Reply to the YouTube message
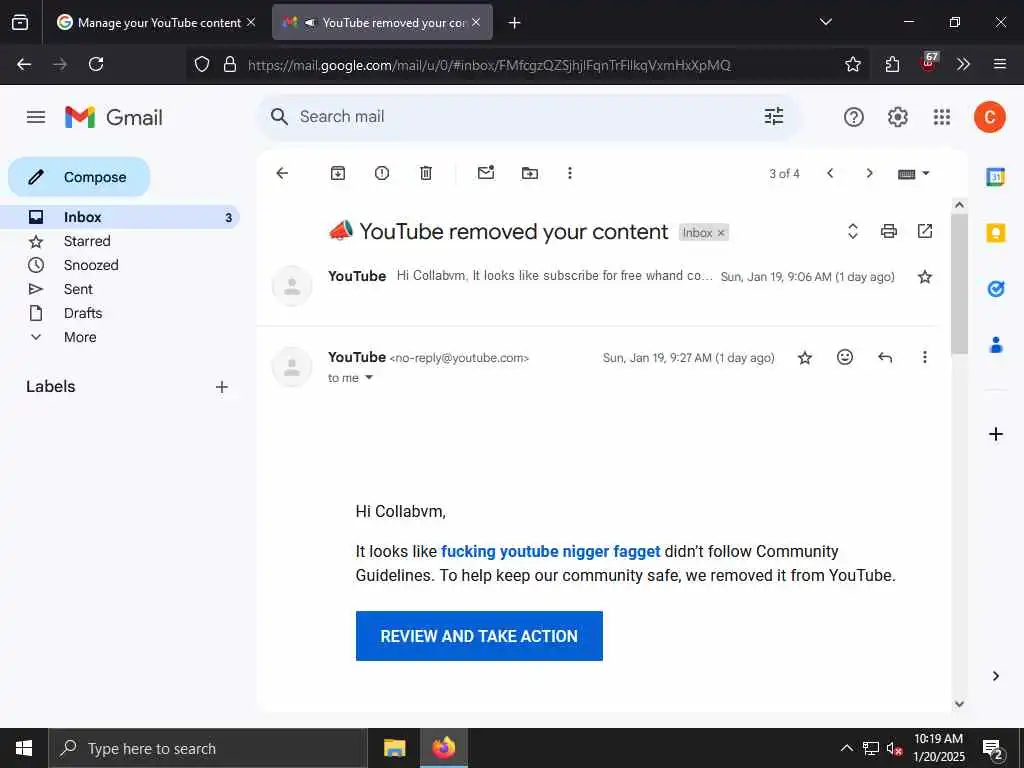Image resolution: width=1024 pixels, height=768 pixels. 885,357
